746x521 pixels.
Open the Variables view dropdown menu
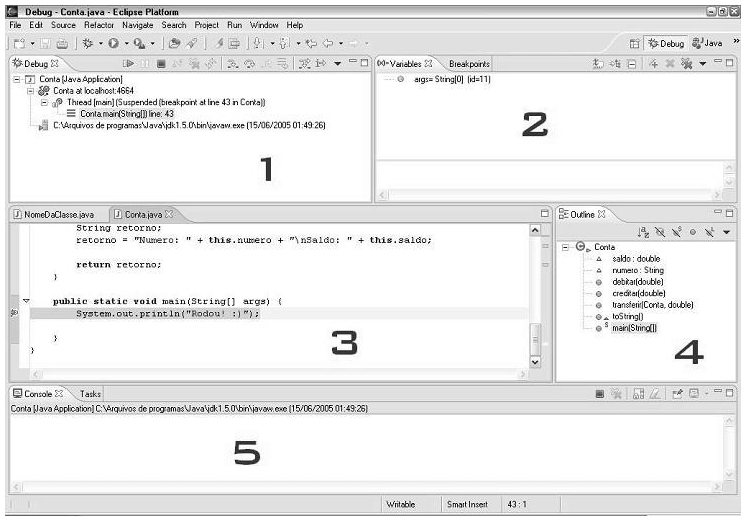tap(703, 64)
